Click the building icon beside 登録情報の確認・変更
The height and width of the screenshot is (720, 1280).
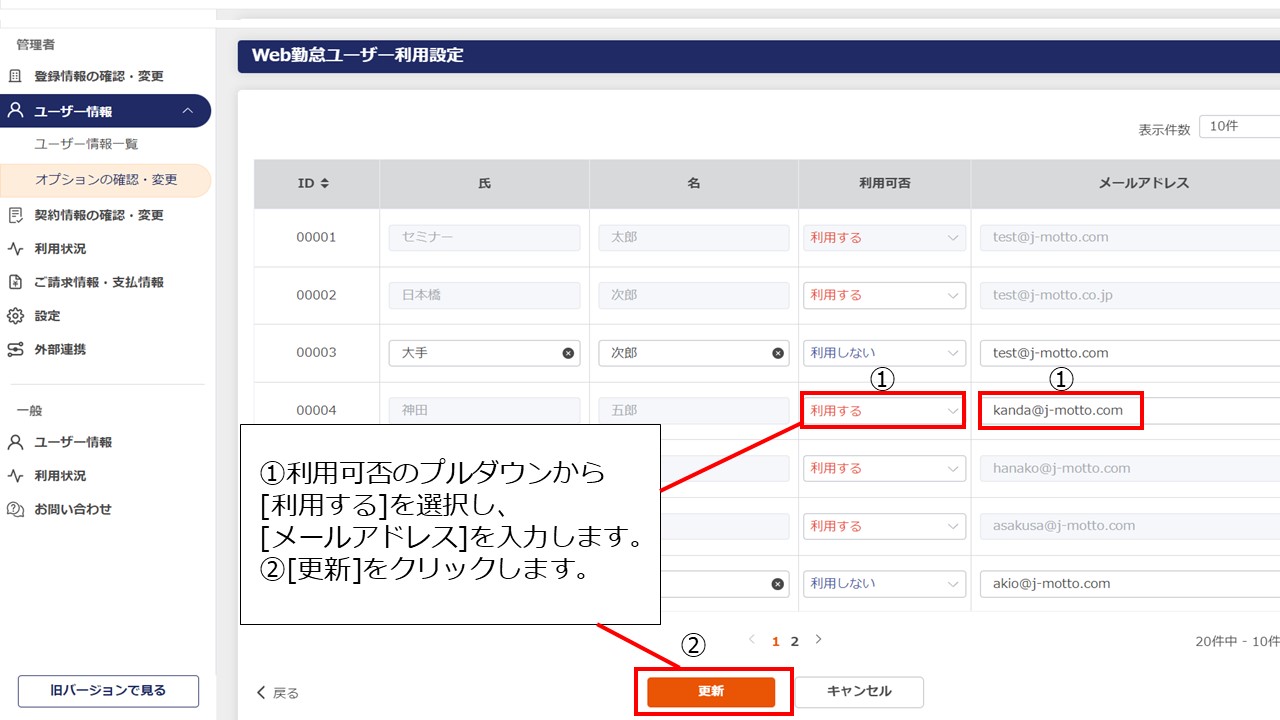point(15,76)
